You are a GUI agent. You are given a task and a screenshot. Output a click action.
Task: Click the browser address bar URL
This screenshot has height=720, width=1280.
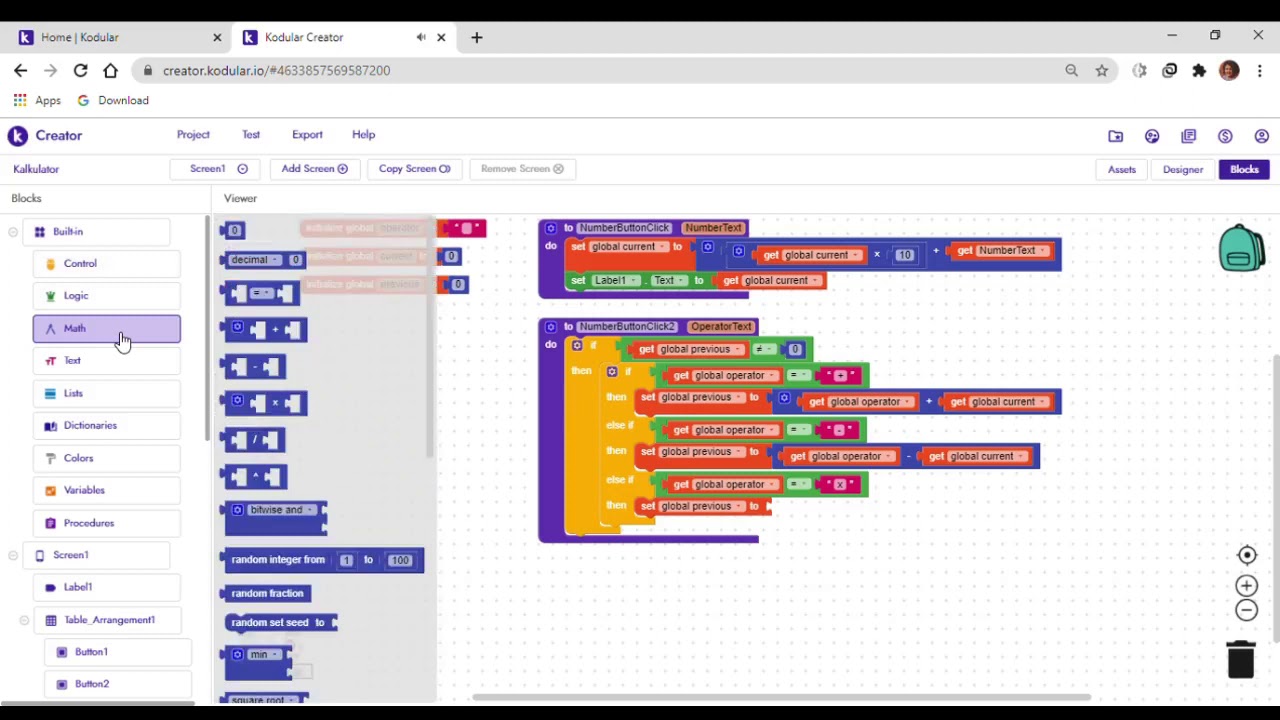click(x=276, y=70)
